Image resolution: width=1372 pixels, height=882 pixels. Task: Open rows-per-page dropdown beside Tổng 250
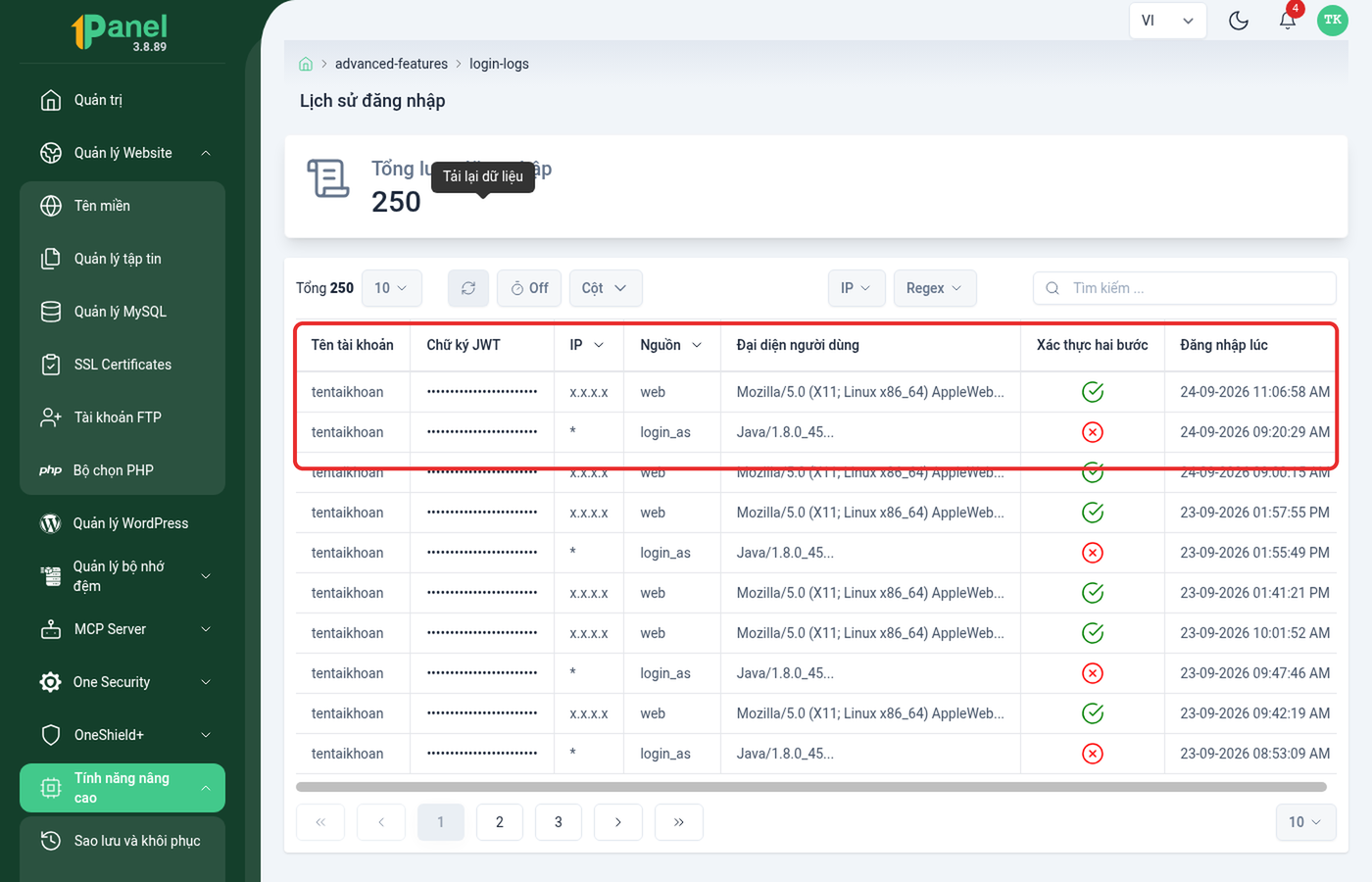pos(392,288)
